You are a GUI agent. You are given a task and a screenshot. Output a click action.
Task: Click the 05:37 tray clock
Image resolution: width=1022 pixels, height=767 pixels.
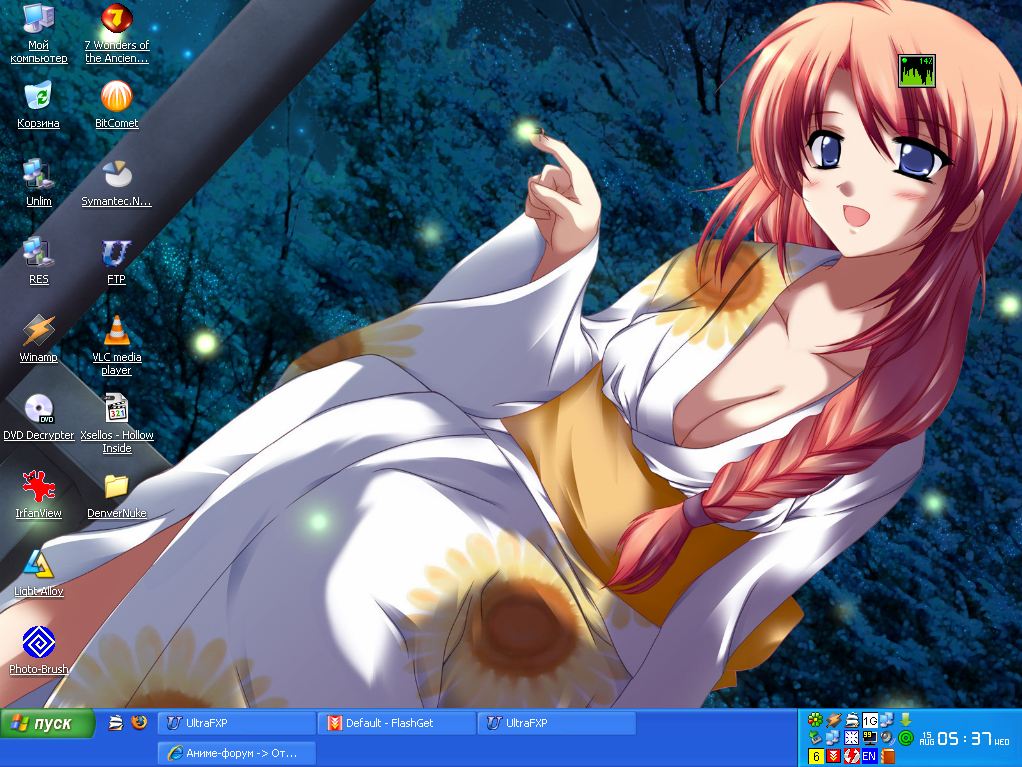[965, 738]
